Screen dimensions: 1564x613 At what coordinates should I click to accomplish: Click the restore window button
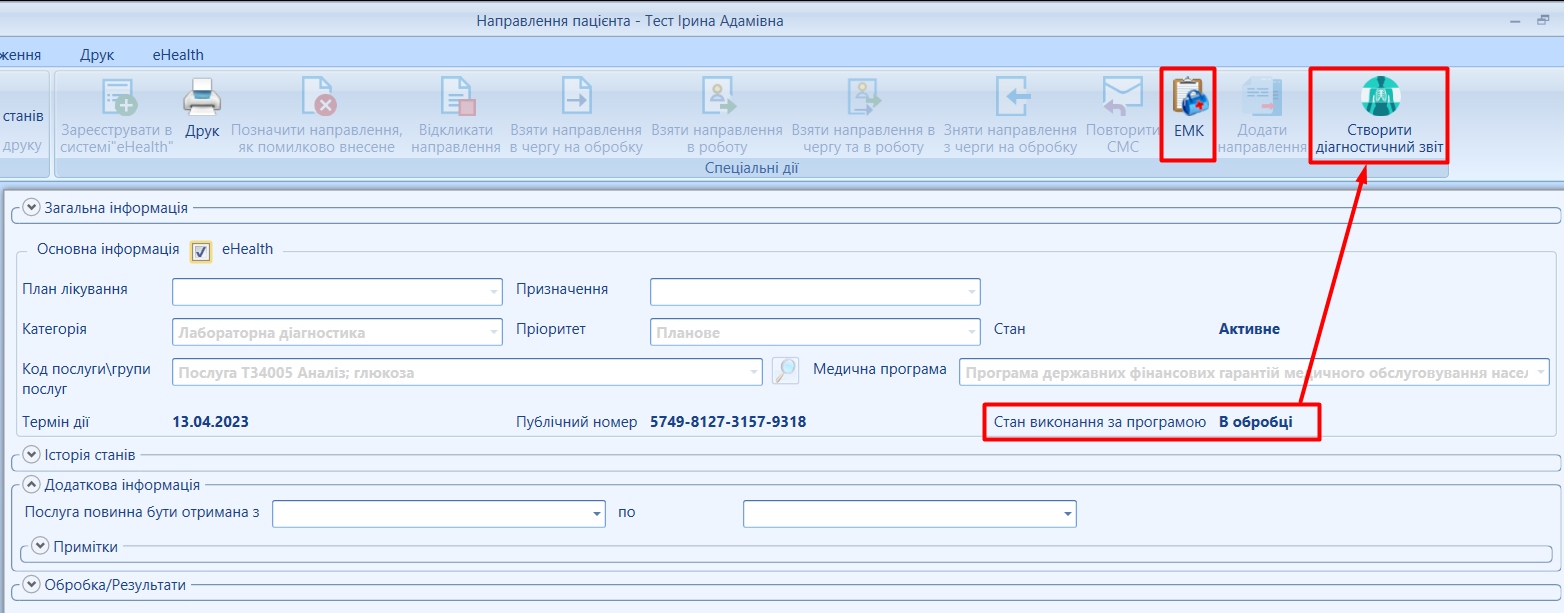pos(1543,20)
